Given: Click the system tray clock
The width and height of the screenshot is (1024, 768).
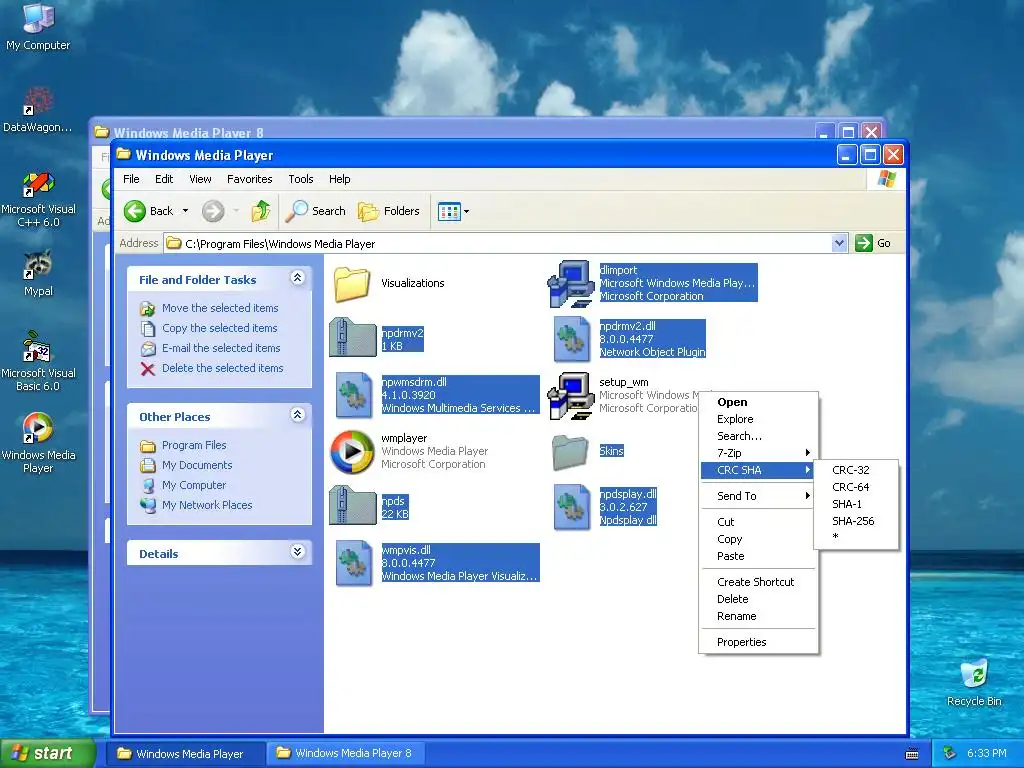Looking at the screenshot, I should pos(986,754).
